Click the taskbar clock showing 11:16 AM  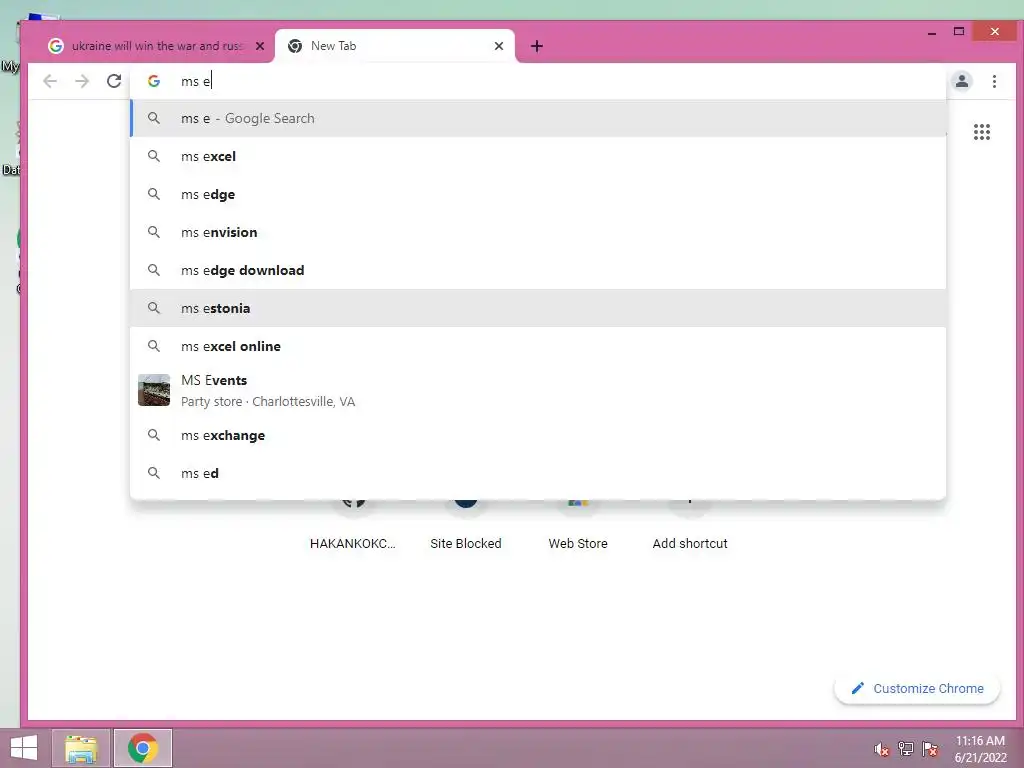pos(980,749)
